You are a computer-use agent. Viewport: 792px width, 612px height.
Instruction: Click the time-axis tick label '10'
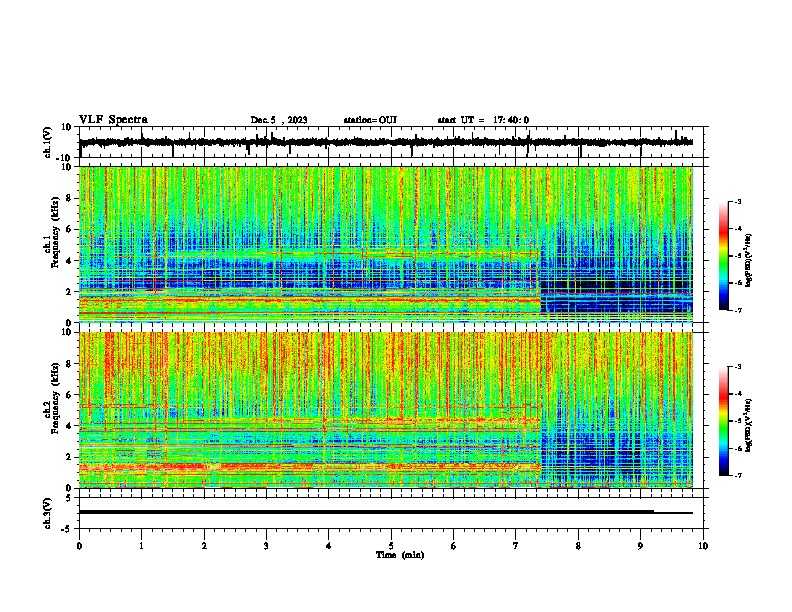pos(703,546)
